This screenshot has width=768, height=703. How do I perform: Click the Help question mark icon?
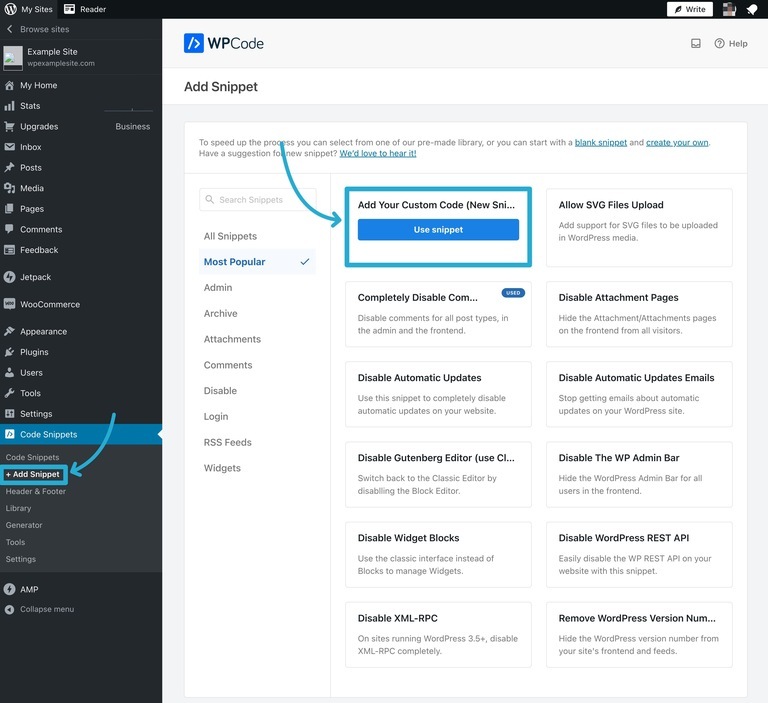719,44
